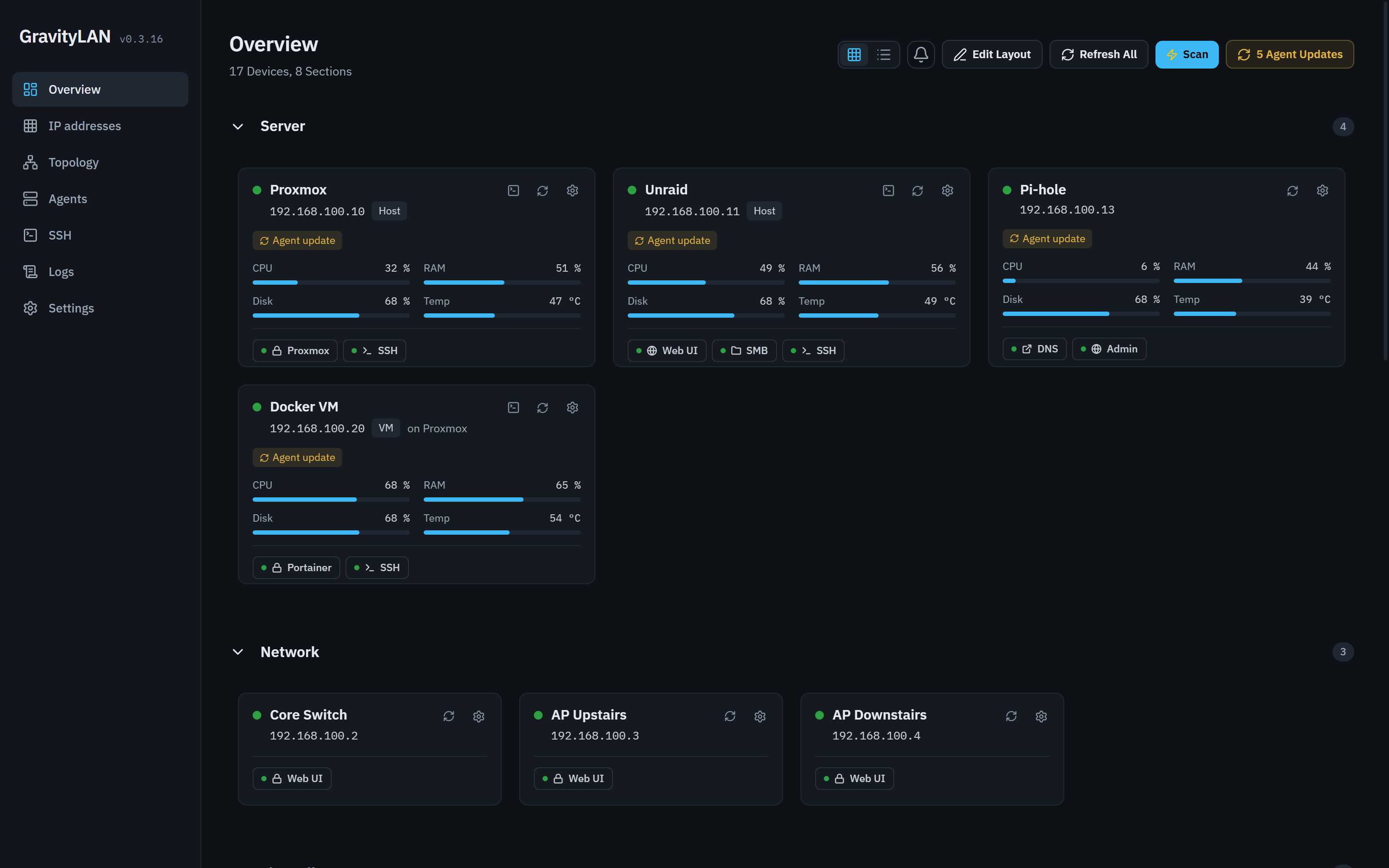Open AP Downstairs settings gear
Image resolution: width=1389 pixels, height=868 pixels.
point(1040,716)
